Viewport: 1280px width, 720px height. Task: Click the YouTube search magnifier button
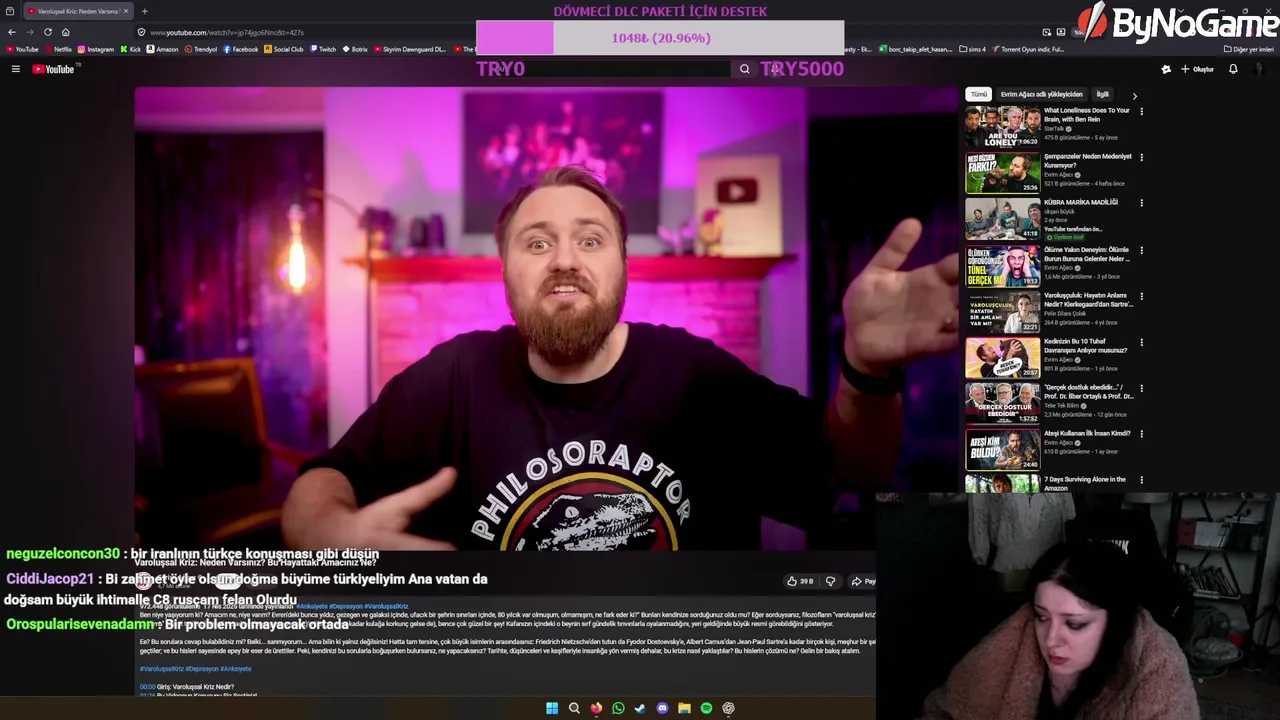(x=744, y=69)
